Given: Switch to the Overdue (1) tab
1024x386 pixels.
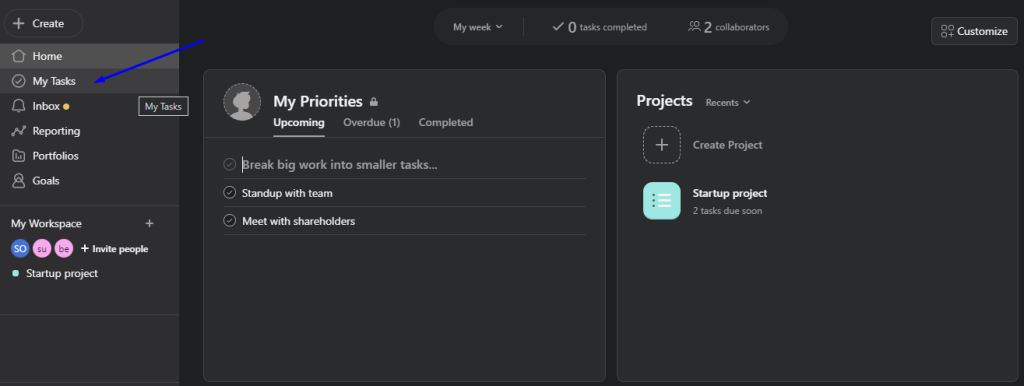Looking at the screenshot, I should click(372, 122).
